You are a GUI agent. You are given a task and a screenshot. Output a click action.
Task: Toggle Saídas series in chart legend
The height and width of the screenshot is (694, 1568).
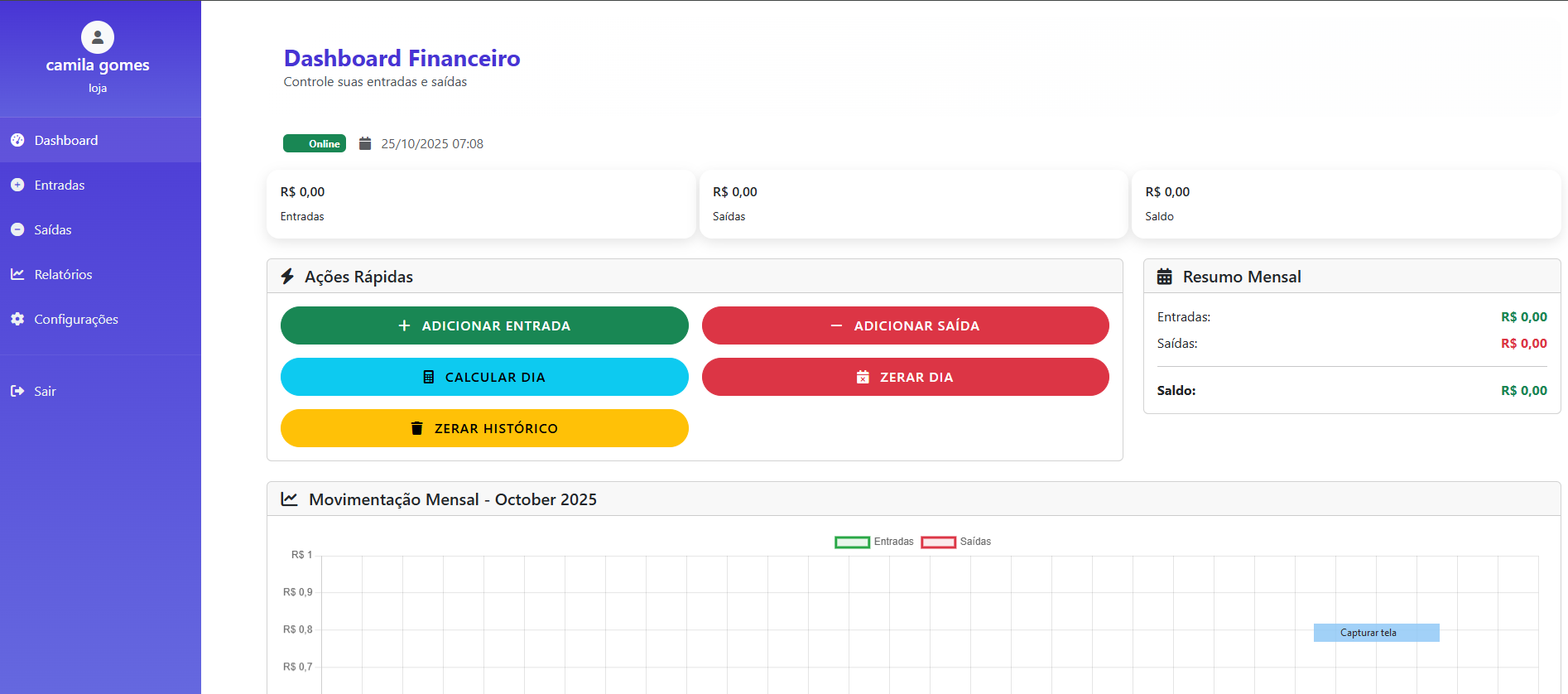(956, 542)
